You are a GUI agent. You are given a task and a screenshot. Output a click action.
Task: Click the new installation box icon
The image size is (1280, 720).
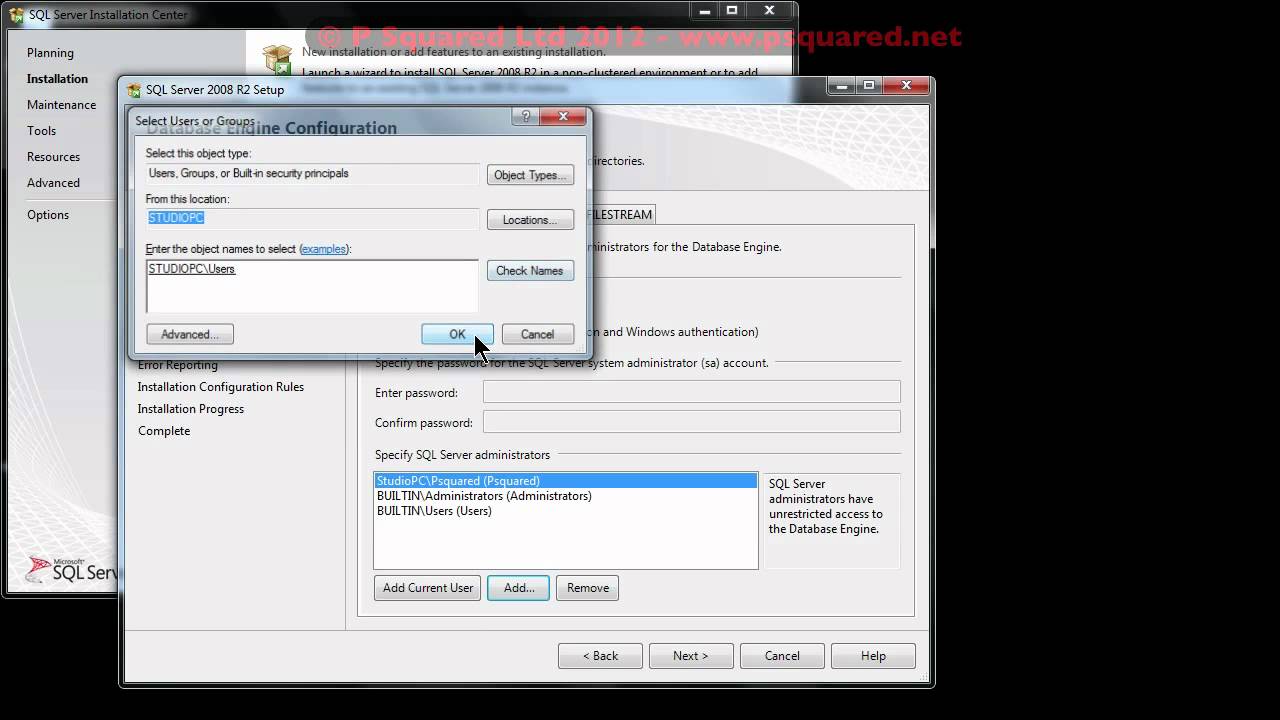277,60
